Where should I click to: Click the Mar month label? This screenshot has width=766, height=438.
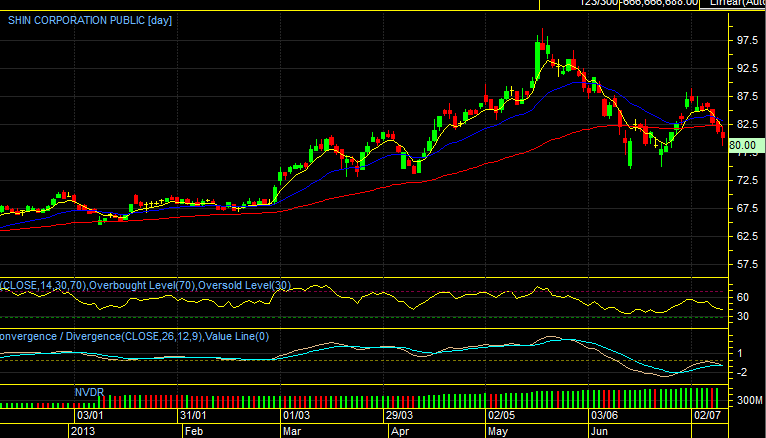pyautogui.click(x=292, y=432)
